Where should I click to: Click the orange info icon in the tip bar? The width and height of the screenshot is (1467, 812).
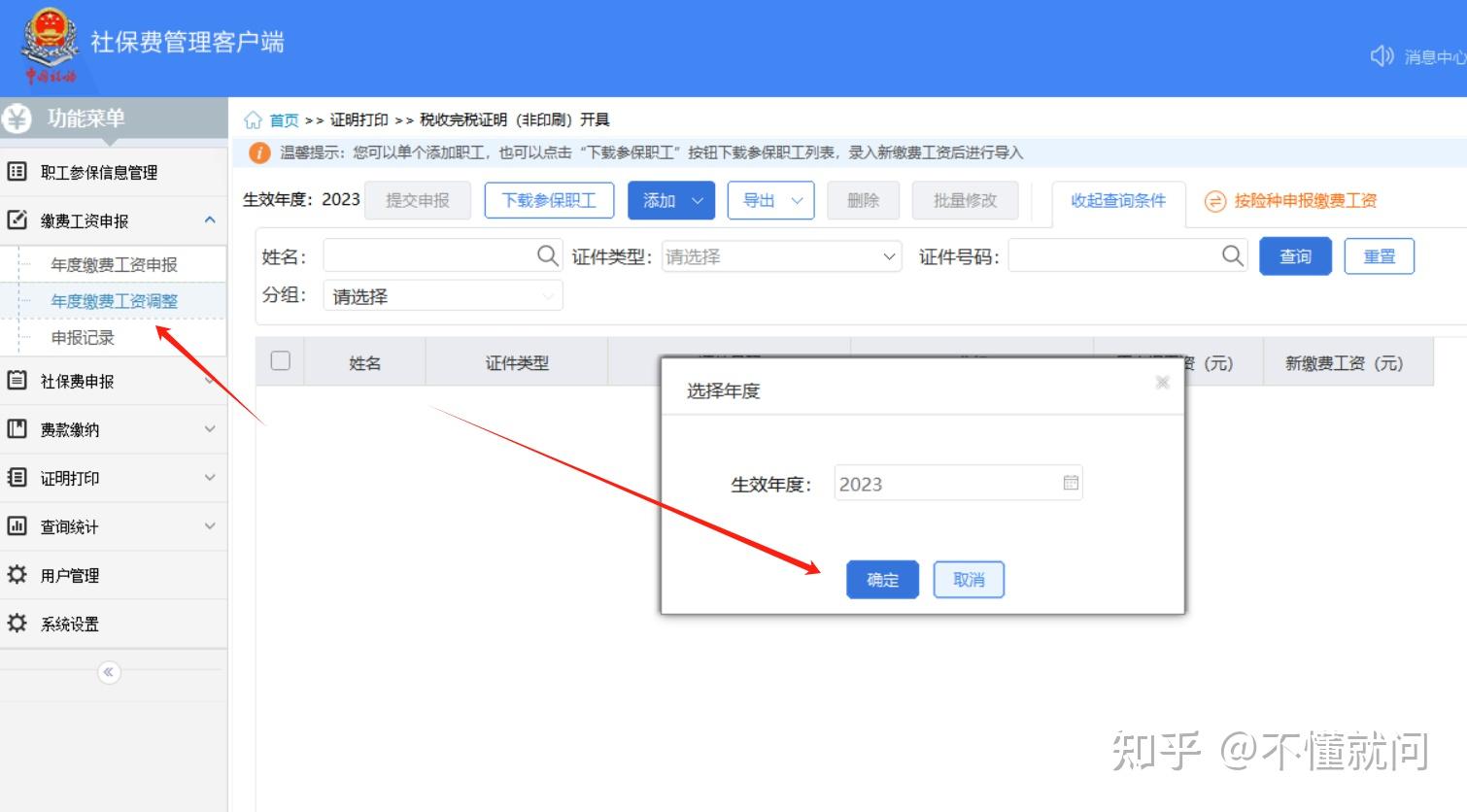[x=259, y=152]
